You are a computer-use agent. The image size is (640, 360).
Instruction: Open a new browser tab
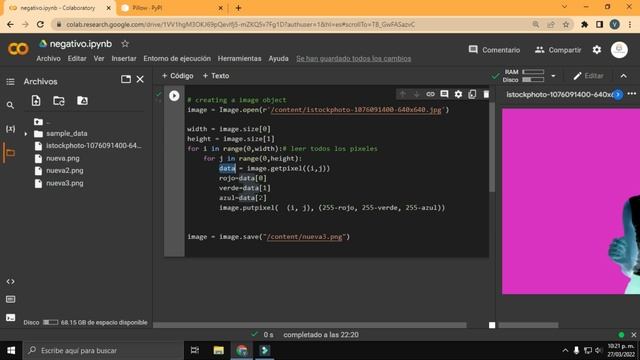tap(238, 8)
